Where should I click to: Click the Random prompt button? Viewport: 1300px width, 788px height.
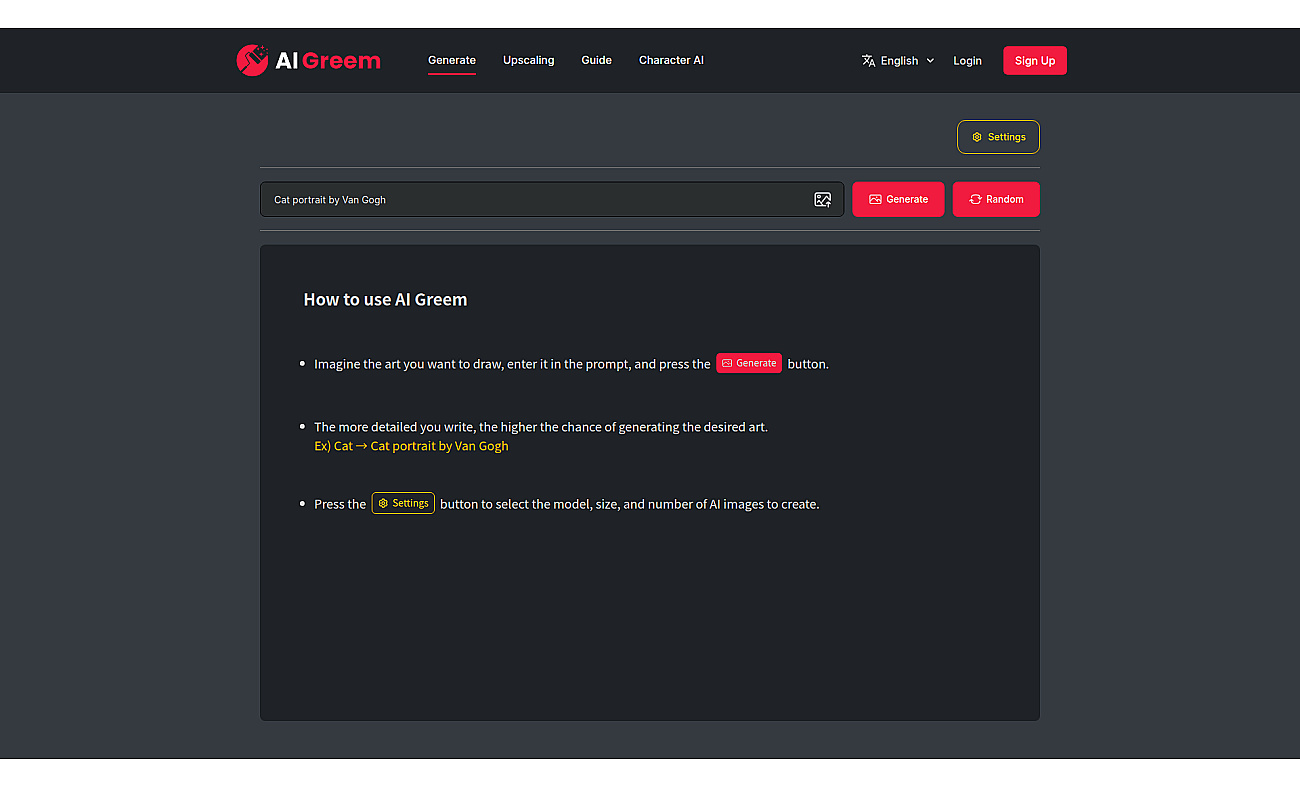(x=996, y=199)
